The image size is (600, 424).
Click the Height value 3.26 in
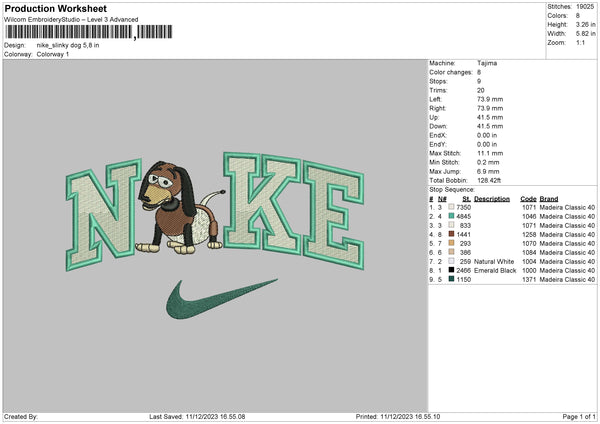point(586,24)
